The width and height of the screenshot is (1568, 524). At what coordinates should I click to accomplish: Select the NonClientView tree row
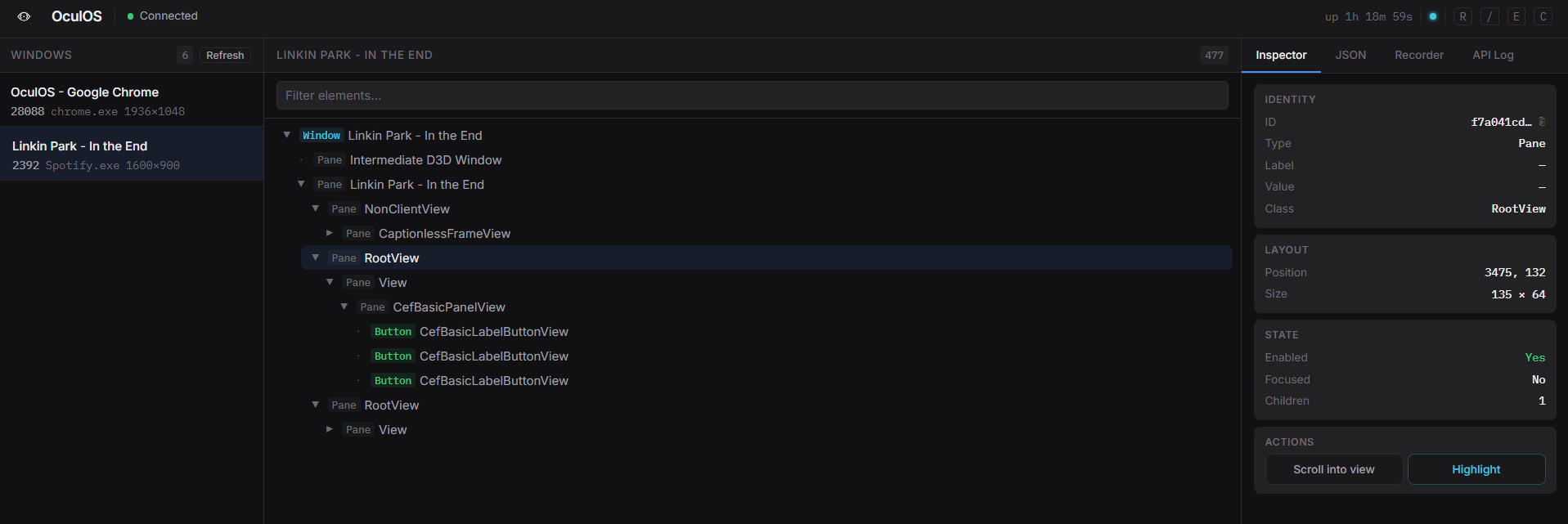tap(766, 208)
